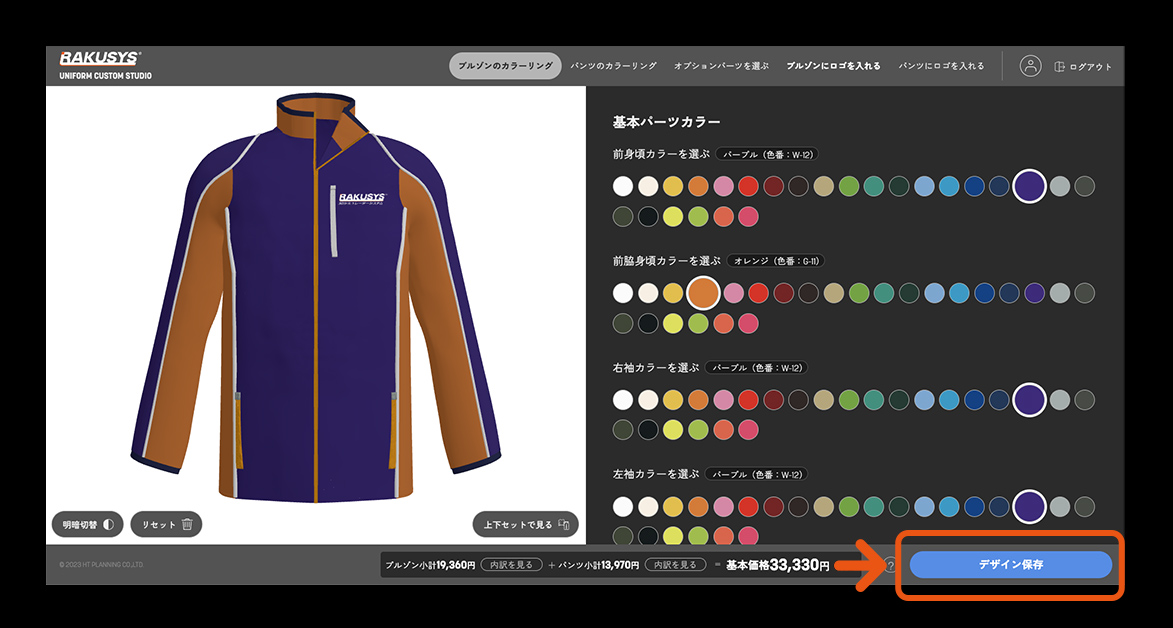Click the logout icon in header
The height and width of the screenshot is (628, 1173).
pos(1060,67)
